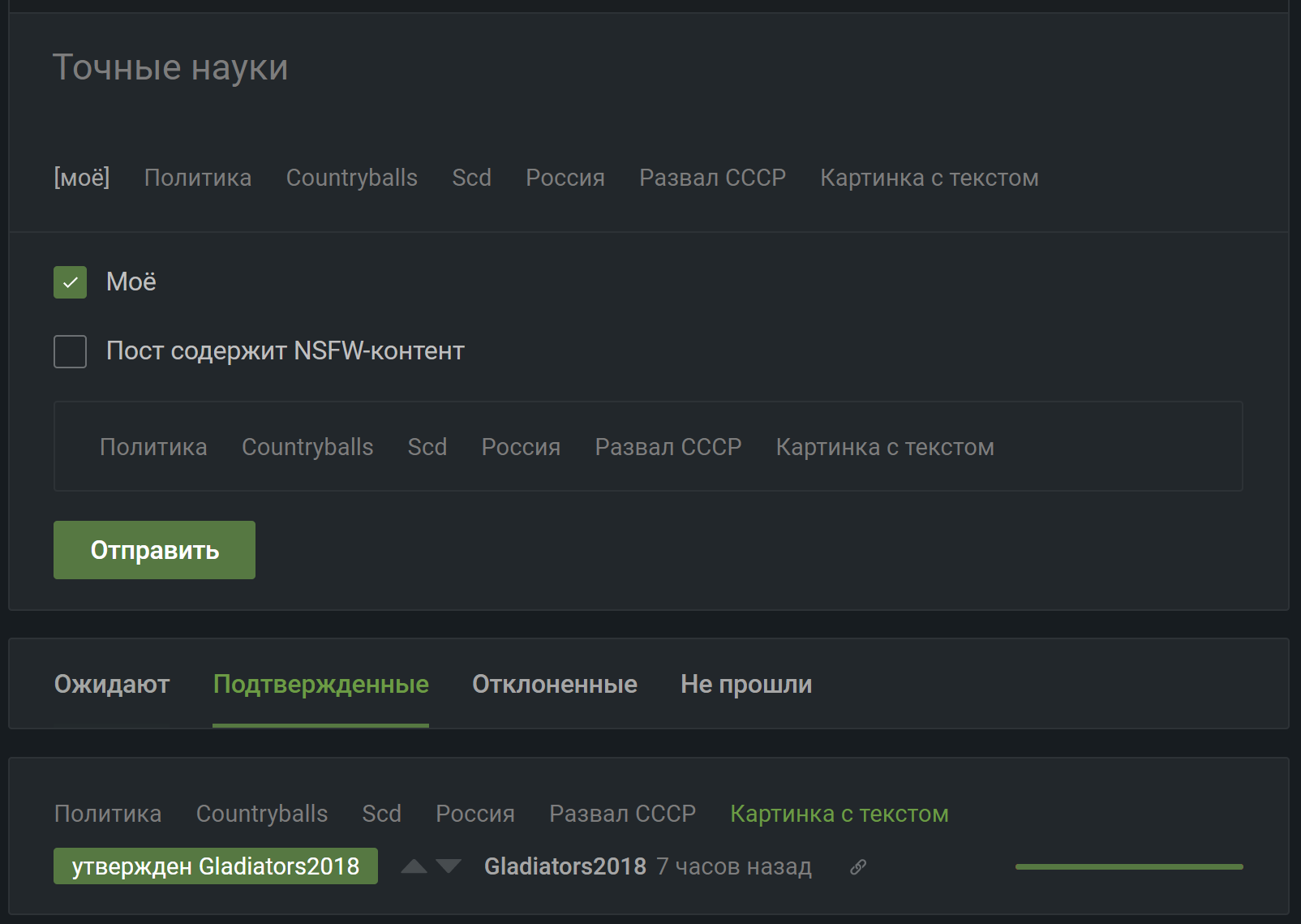Click the утвержден Gladiators2018 badge
1301x924 pixels.
click(x=216, y=866)
